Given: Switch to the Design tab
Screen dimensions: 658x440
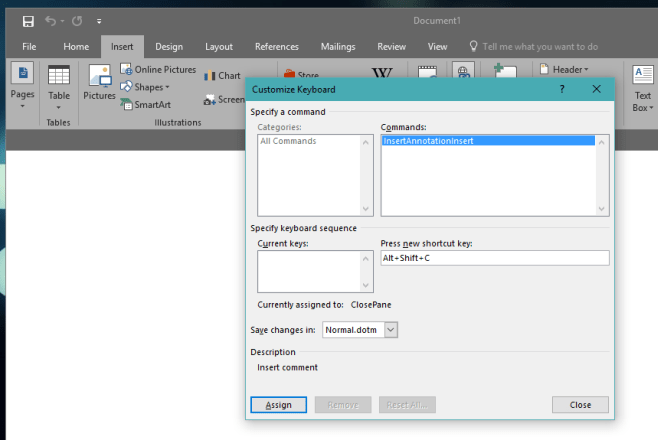Looking at the screenshot, I should 169,47.
